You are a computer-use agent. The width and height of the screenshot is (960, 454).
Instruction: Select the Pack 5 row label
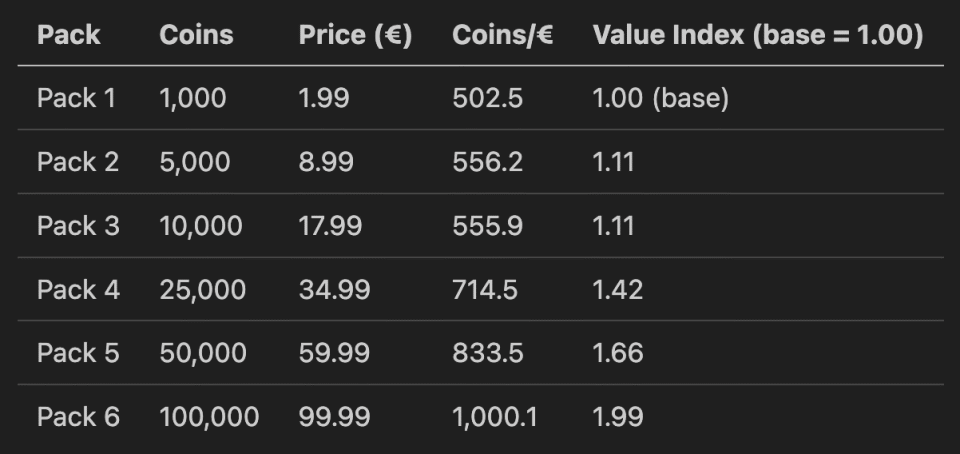pos(78,353)
